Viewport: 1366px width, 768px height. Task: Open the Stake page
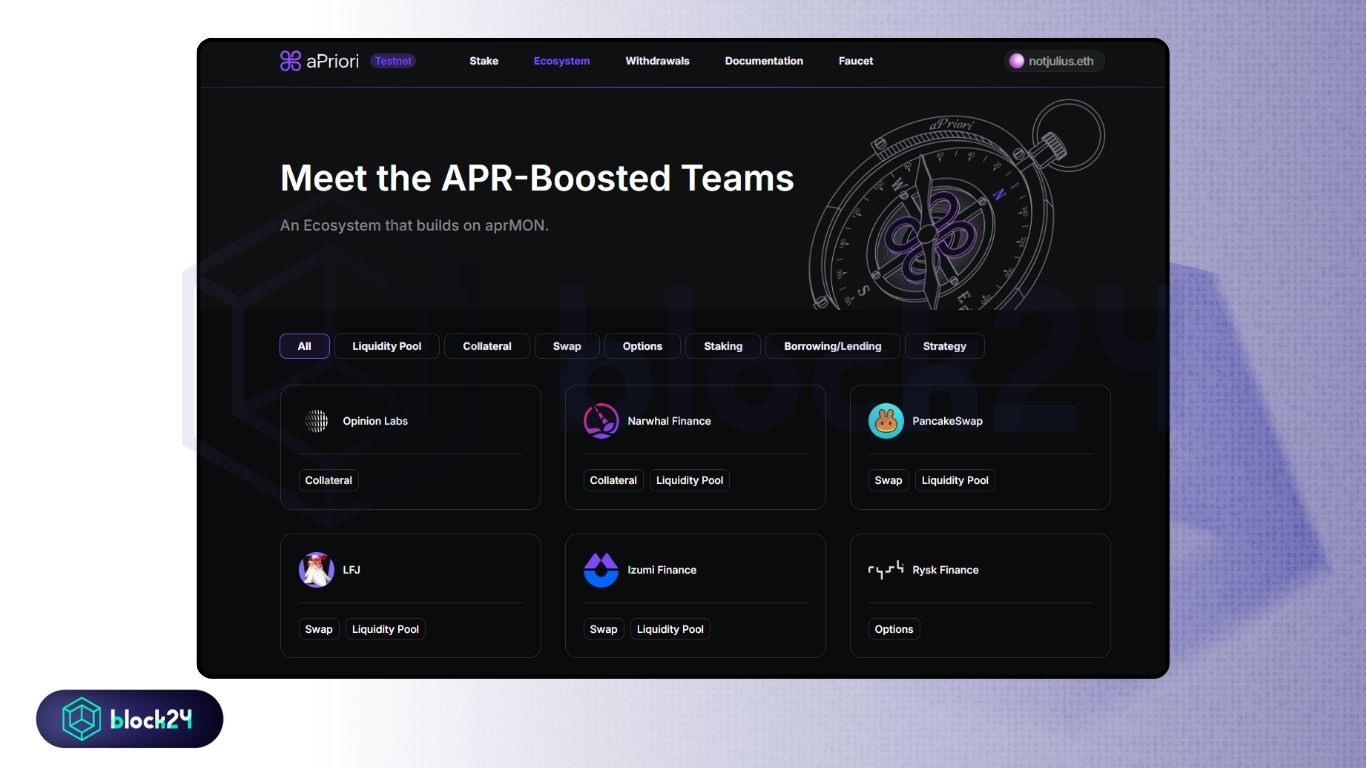(x=484, y=61)
